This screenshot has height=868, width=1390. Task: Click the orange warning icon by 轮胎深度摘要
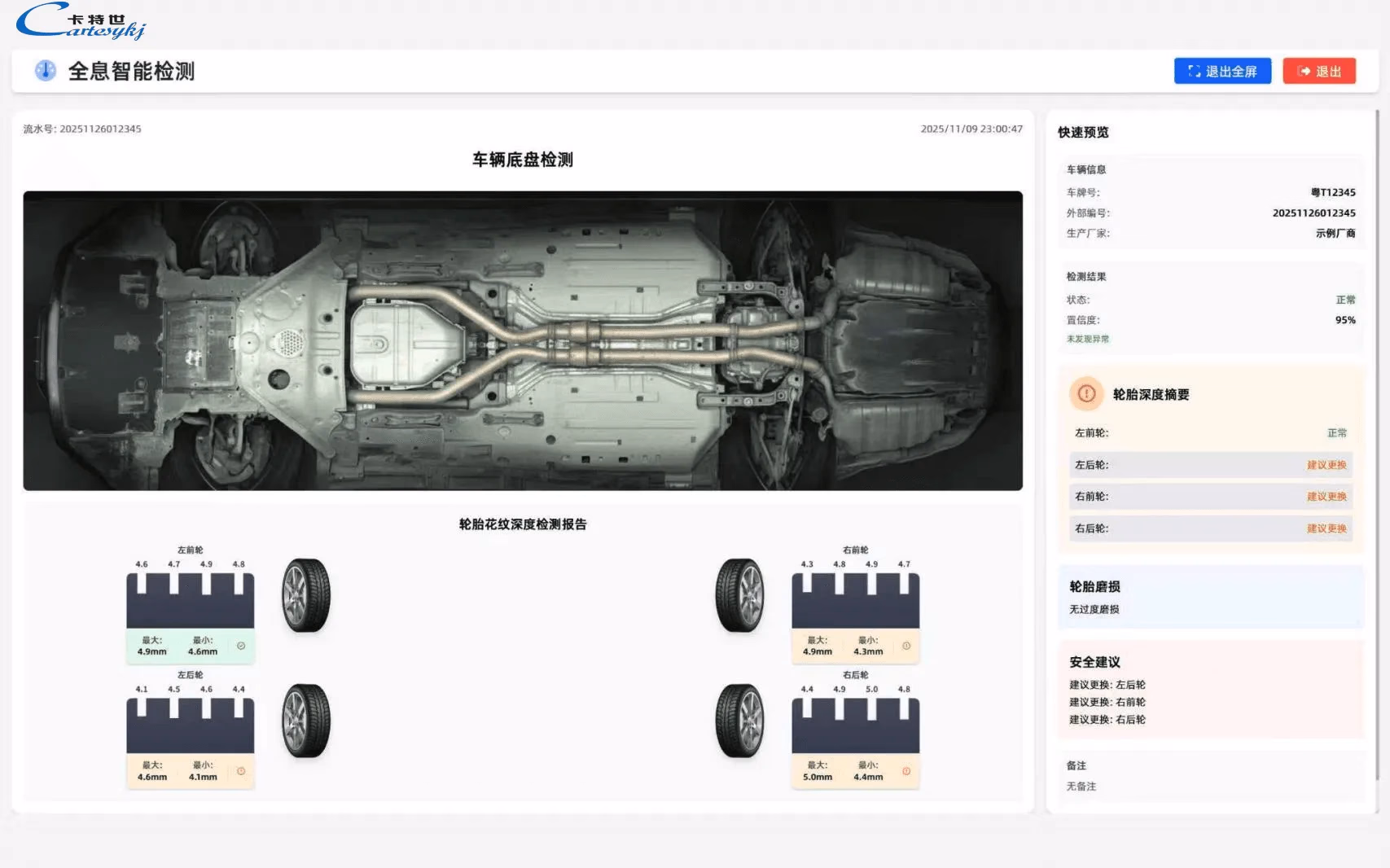[1086, 393]
